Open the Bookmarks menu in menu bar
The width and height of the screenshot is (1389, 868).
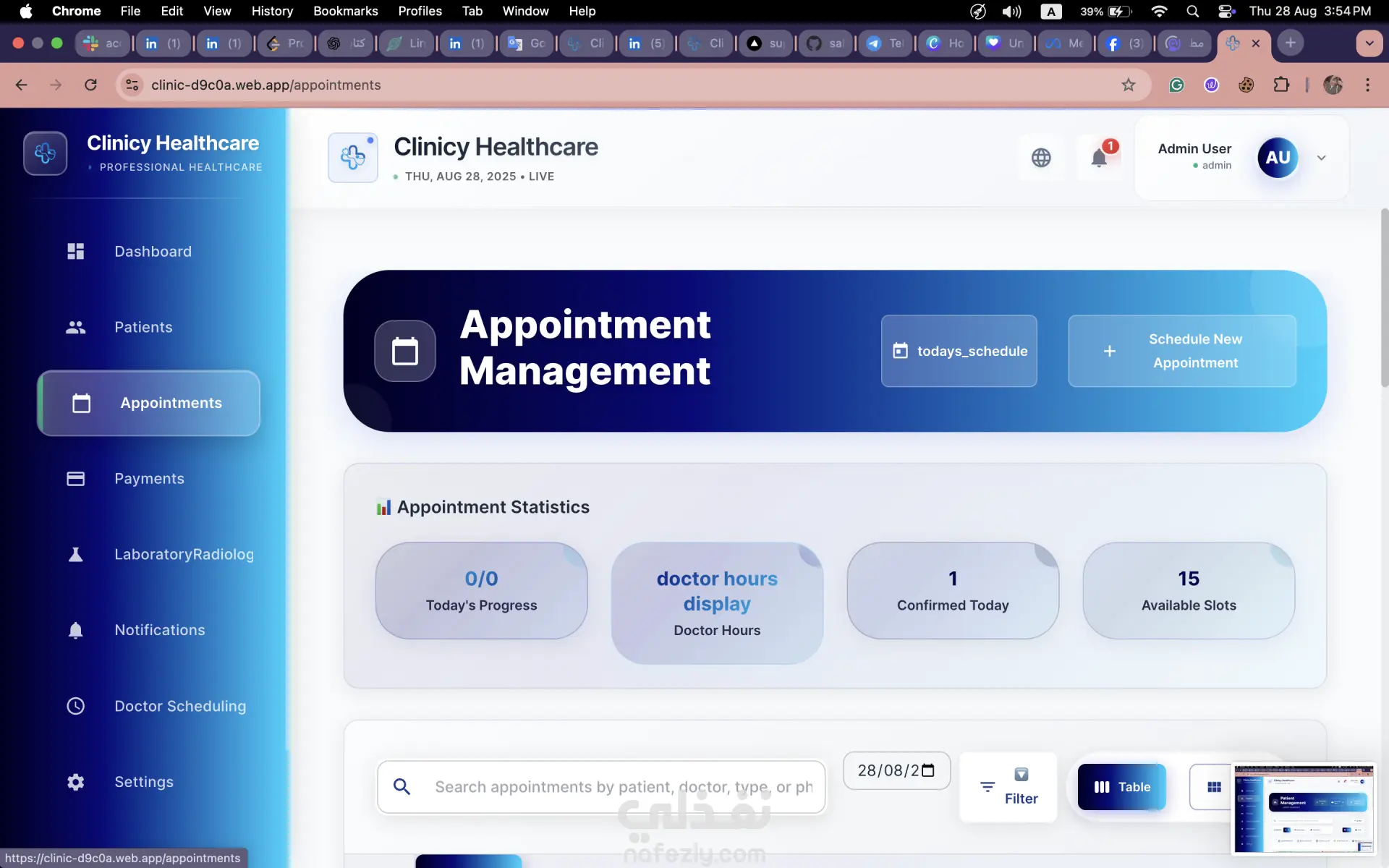345,11
